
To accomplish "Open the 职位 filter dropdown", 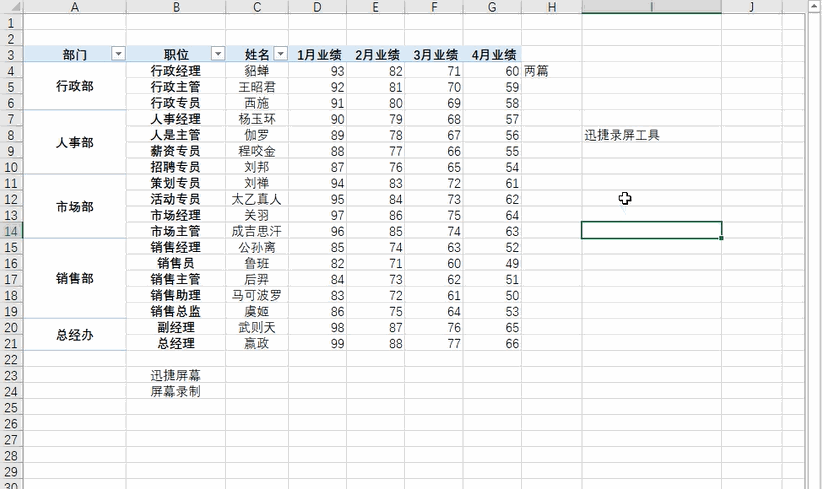I will click(x=218, y=54).
